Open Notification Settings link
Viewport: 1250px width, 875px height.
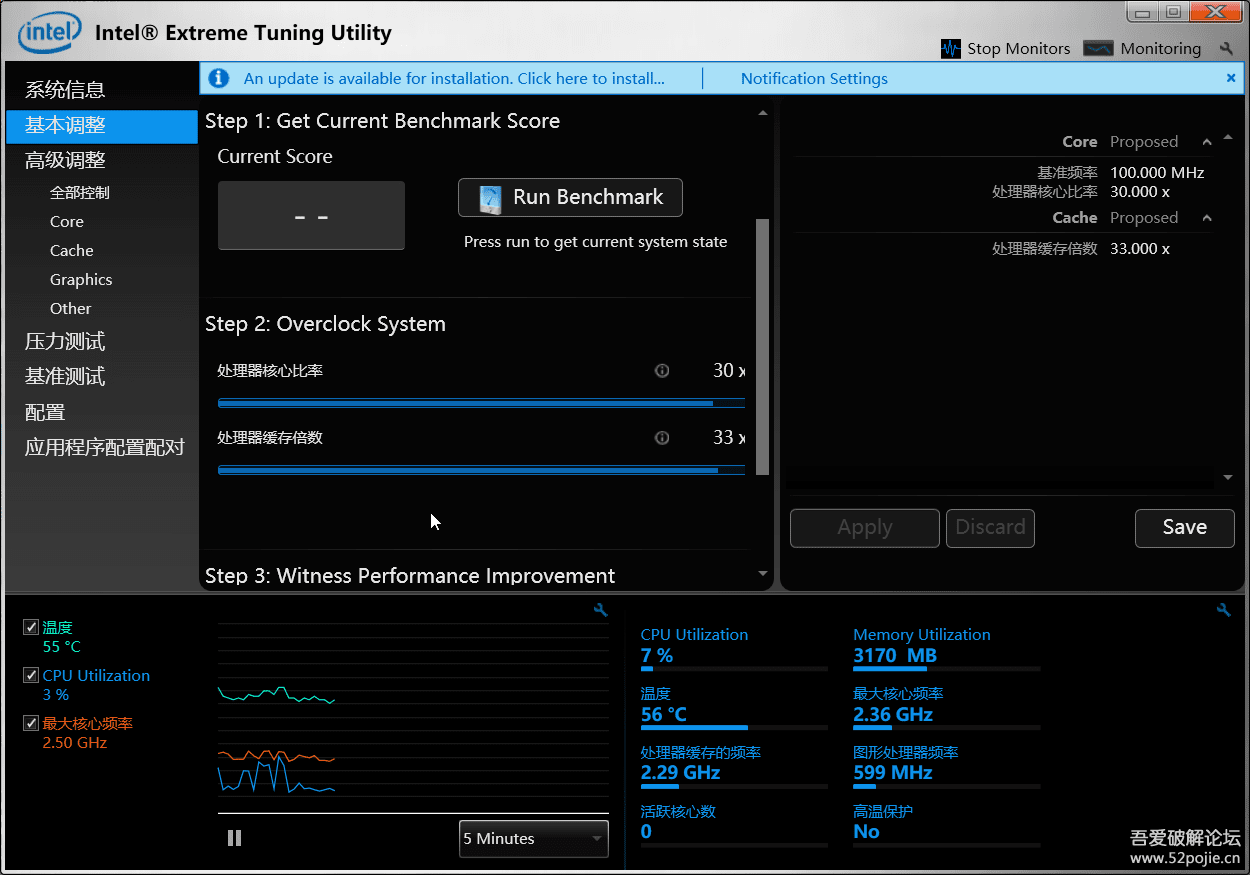coord(814,78)
